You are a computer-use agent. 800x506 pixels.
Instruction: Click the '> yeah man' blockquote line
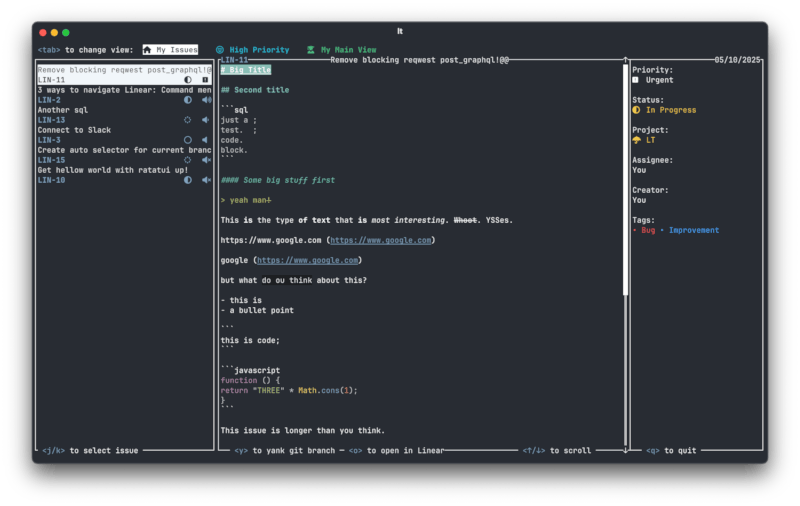click(x=246, y=200)
